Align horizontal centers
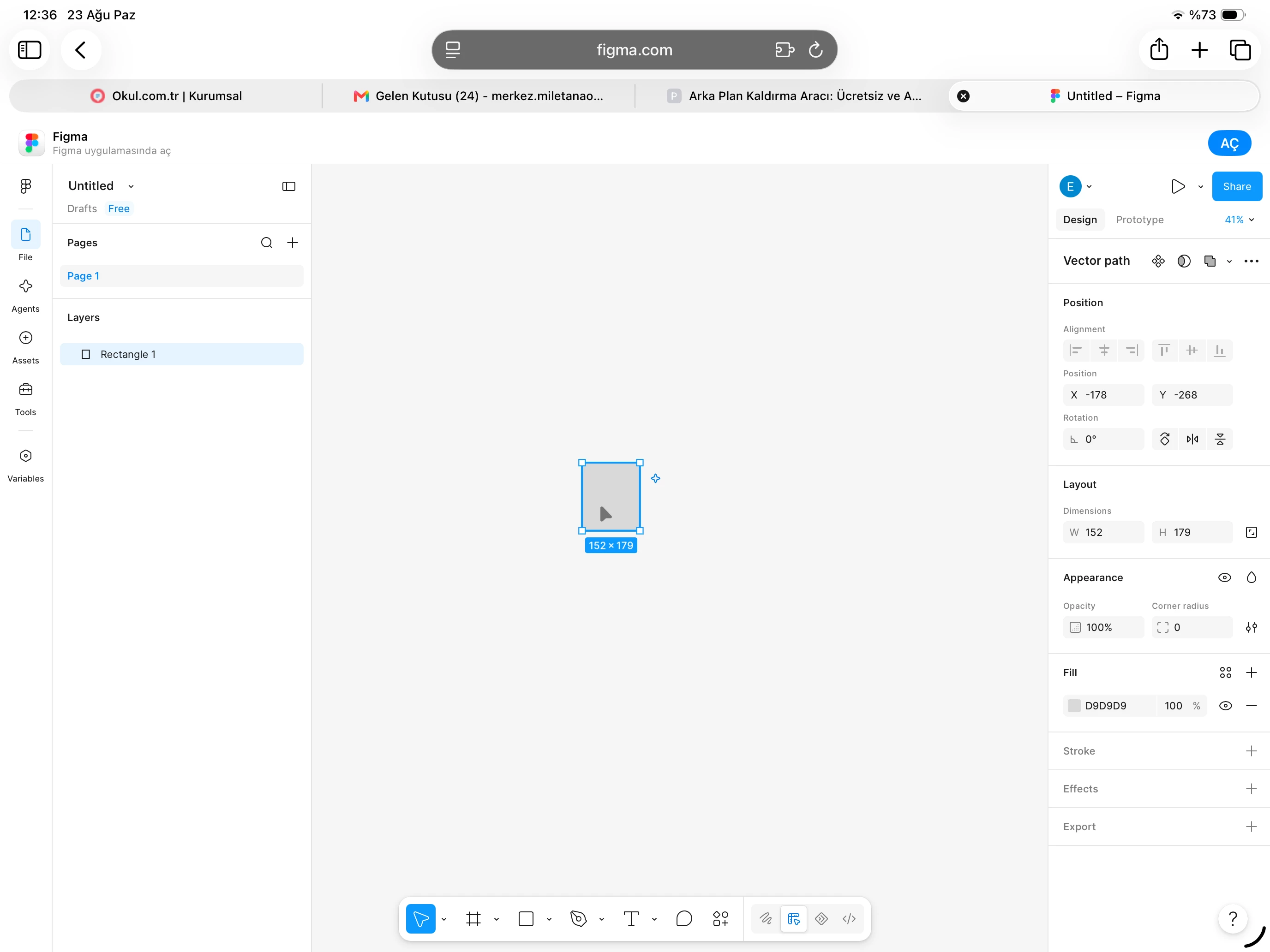 coord(1103,350)
